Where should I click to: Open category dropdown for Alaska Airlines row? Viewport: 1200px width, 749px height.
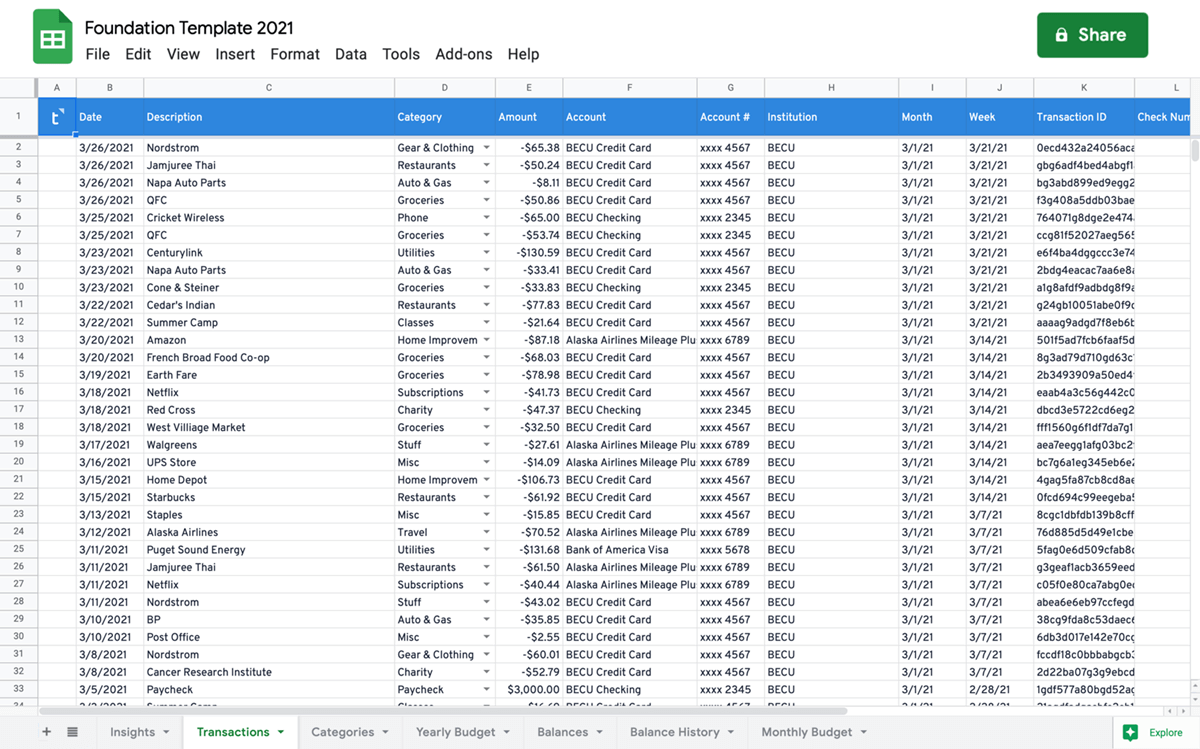pos(487,532)
